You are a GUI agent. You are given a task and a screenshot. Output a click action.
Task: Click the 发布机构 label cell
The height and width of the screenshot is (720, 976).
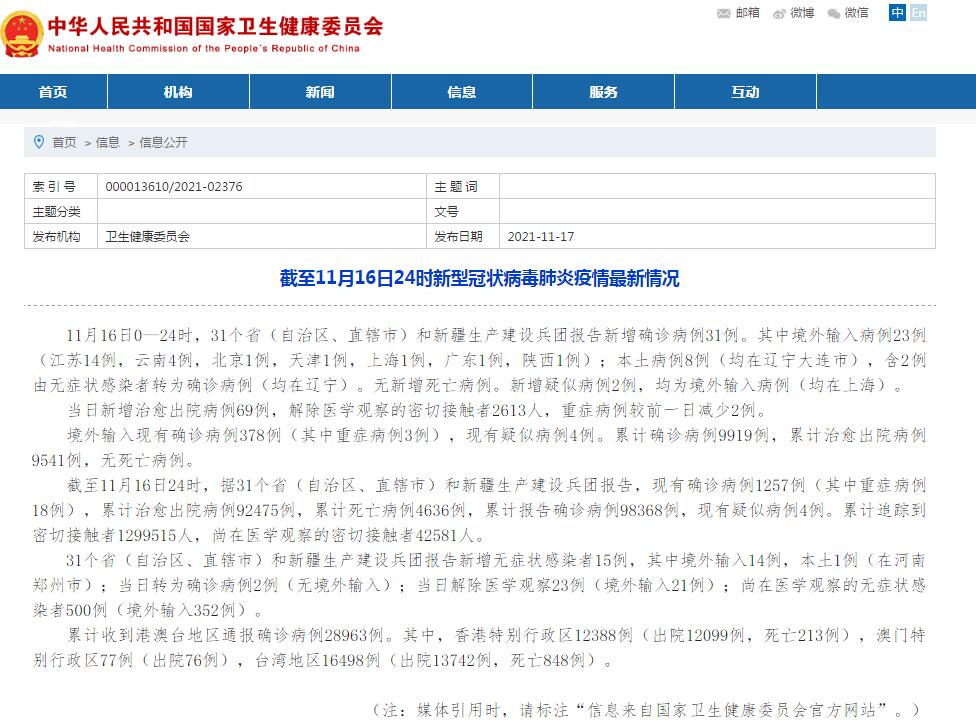click(x=61, y=236)
